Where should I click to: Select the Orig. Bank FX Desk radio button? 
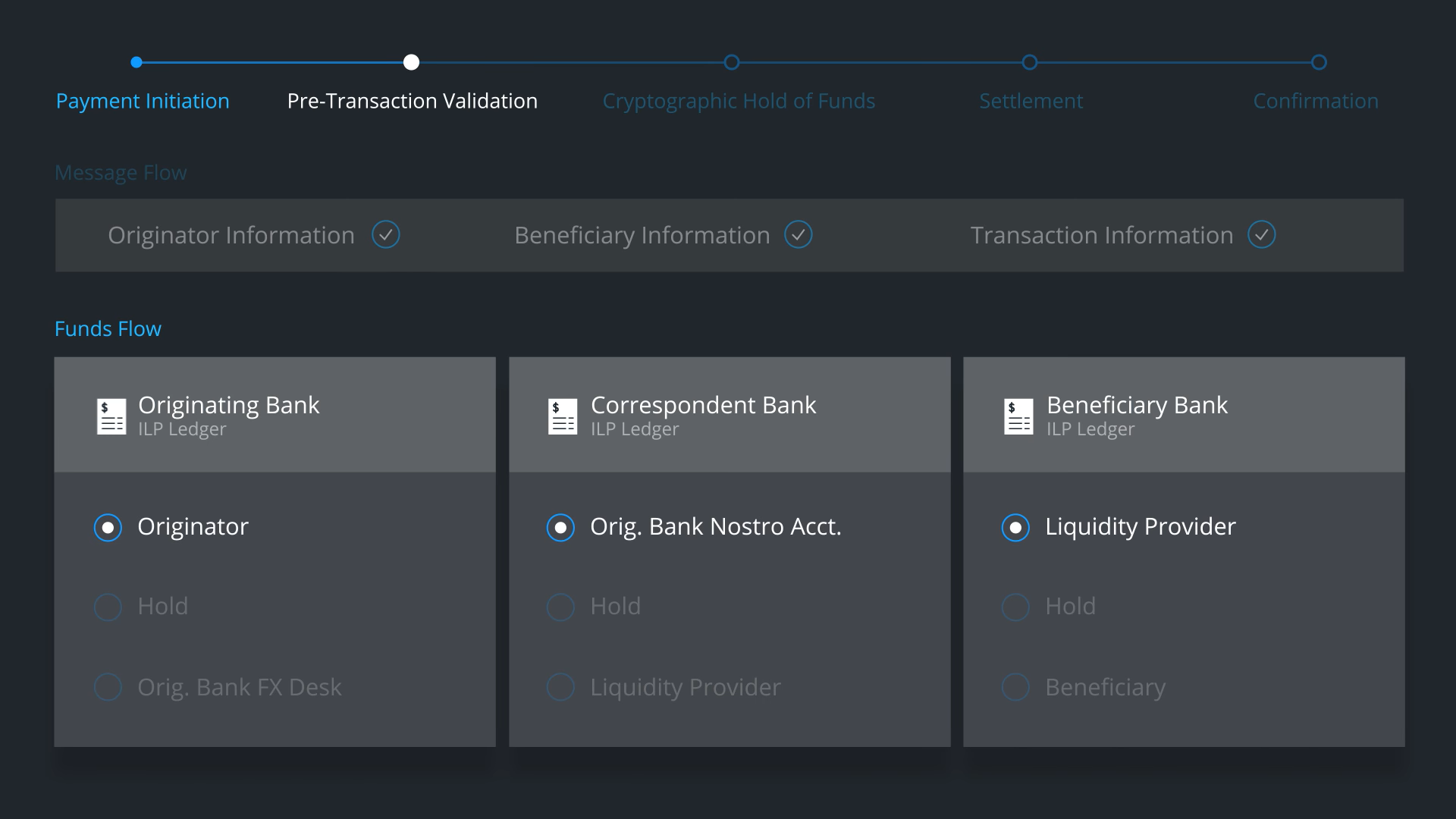pyautogui.click(x=108, y=687)
